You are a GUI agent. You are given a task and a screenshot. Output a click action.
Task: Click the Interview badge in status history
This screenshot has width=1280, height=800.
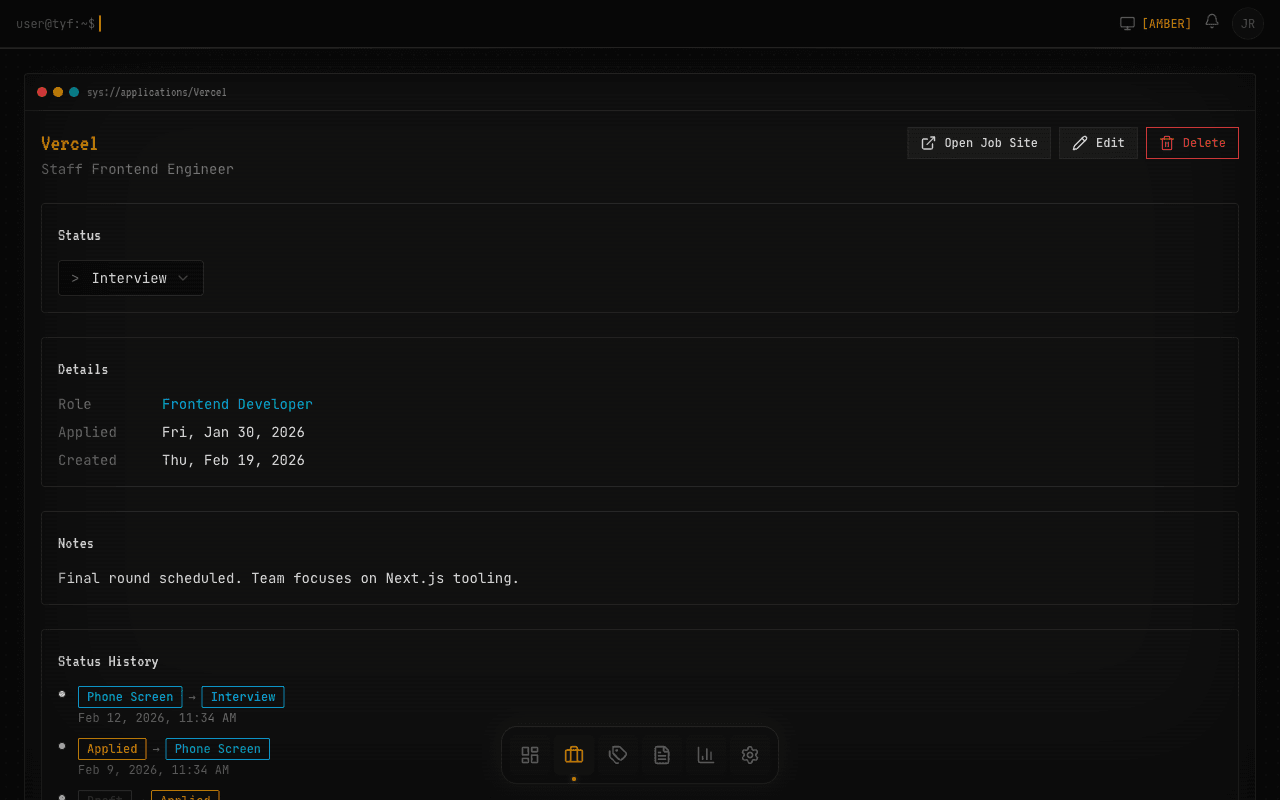click(x=243, y=697)
